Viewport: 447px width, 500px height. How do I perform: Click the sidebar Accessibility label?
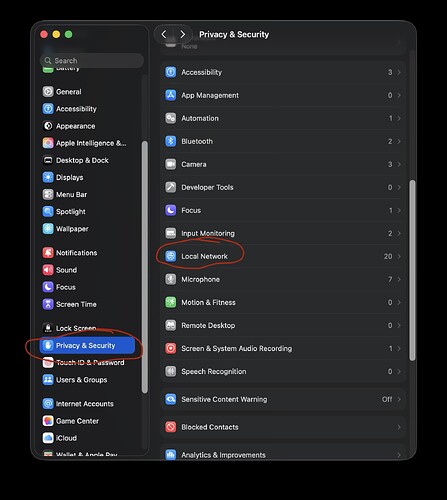pos(76,109)
